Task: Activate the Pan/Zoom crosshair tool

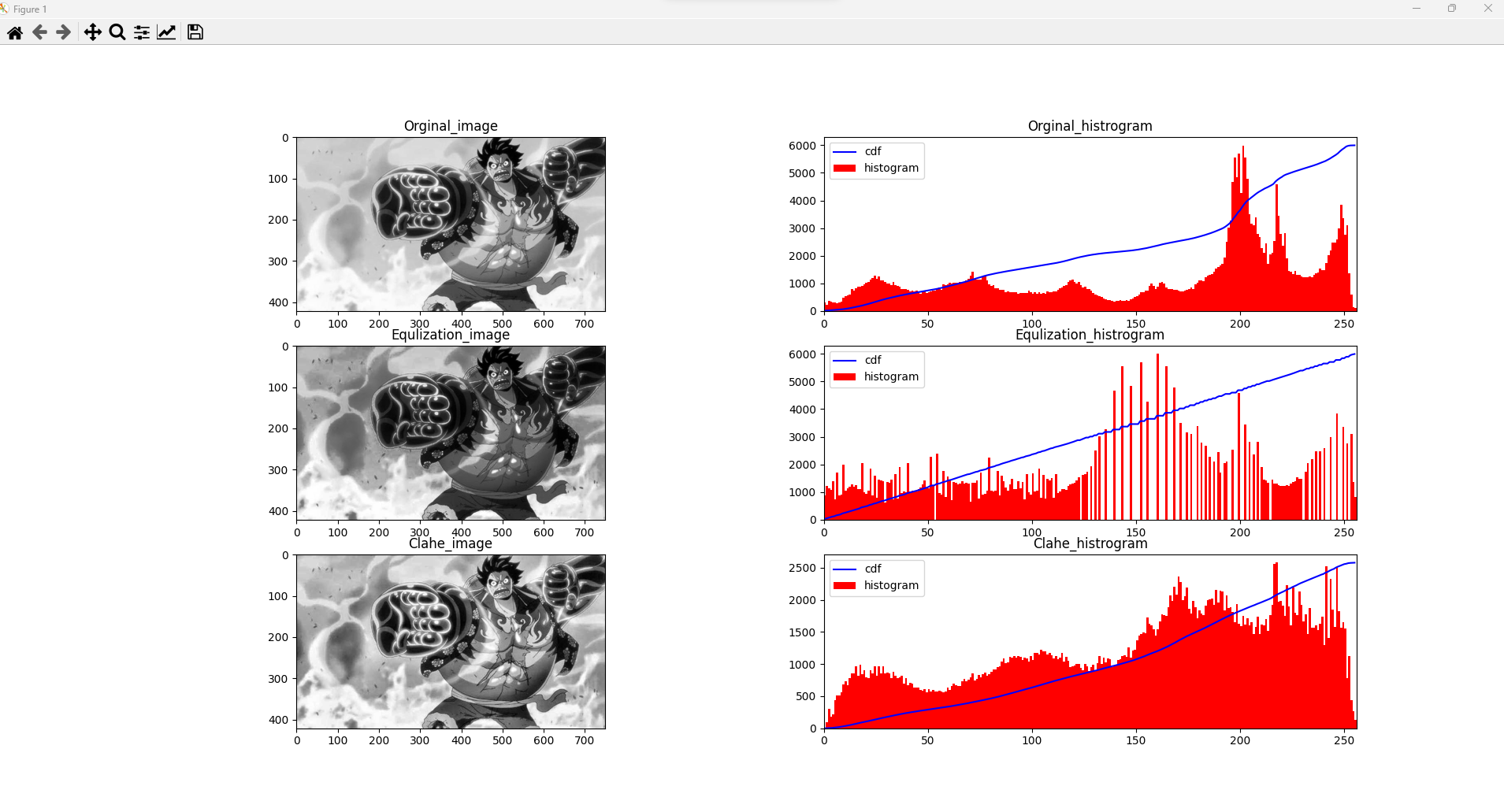Action: click(x=92, y=32)
